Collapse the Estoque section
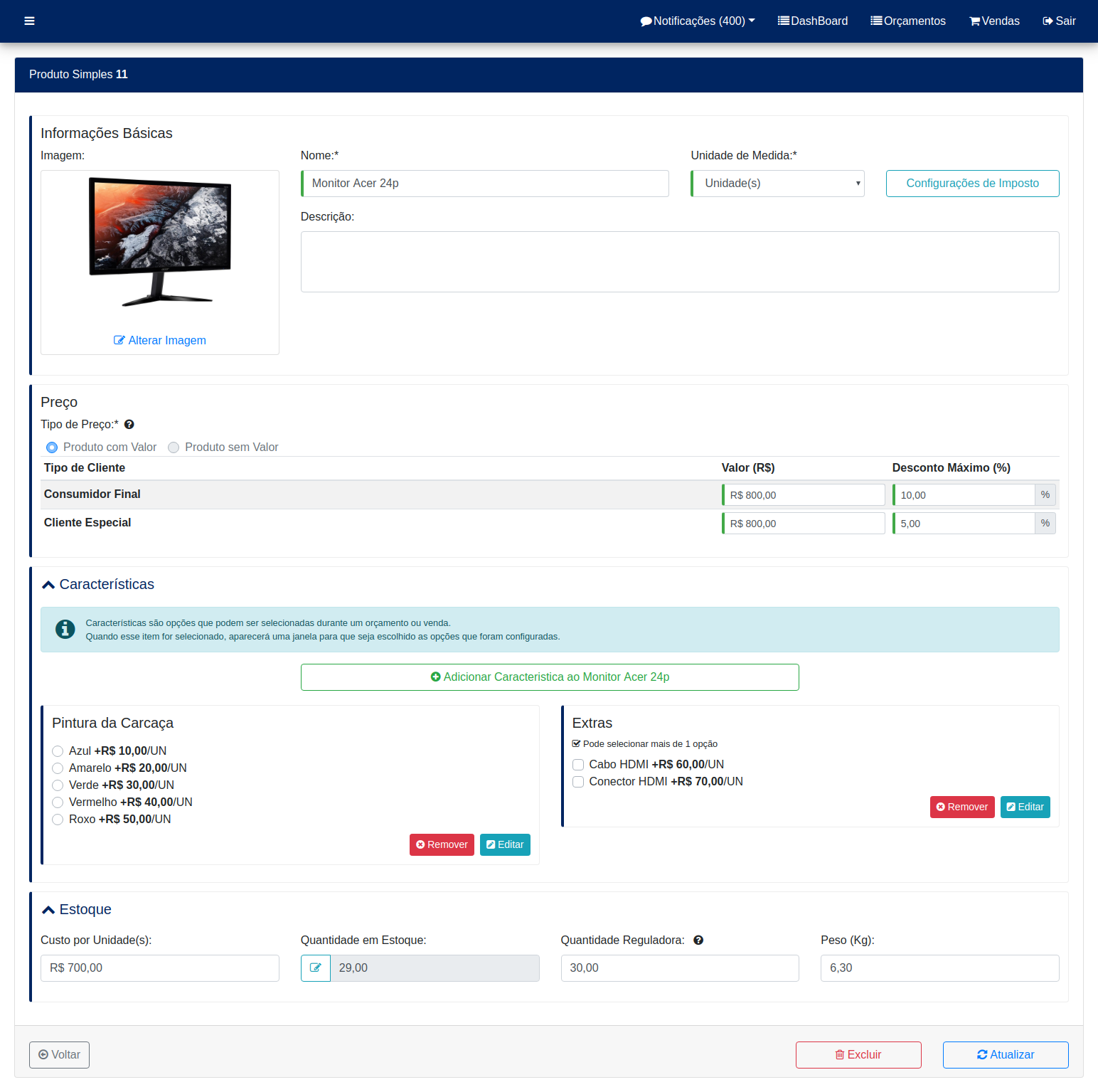 click(x=48, y=910)
